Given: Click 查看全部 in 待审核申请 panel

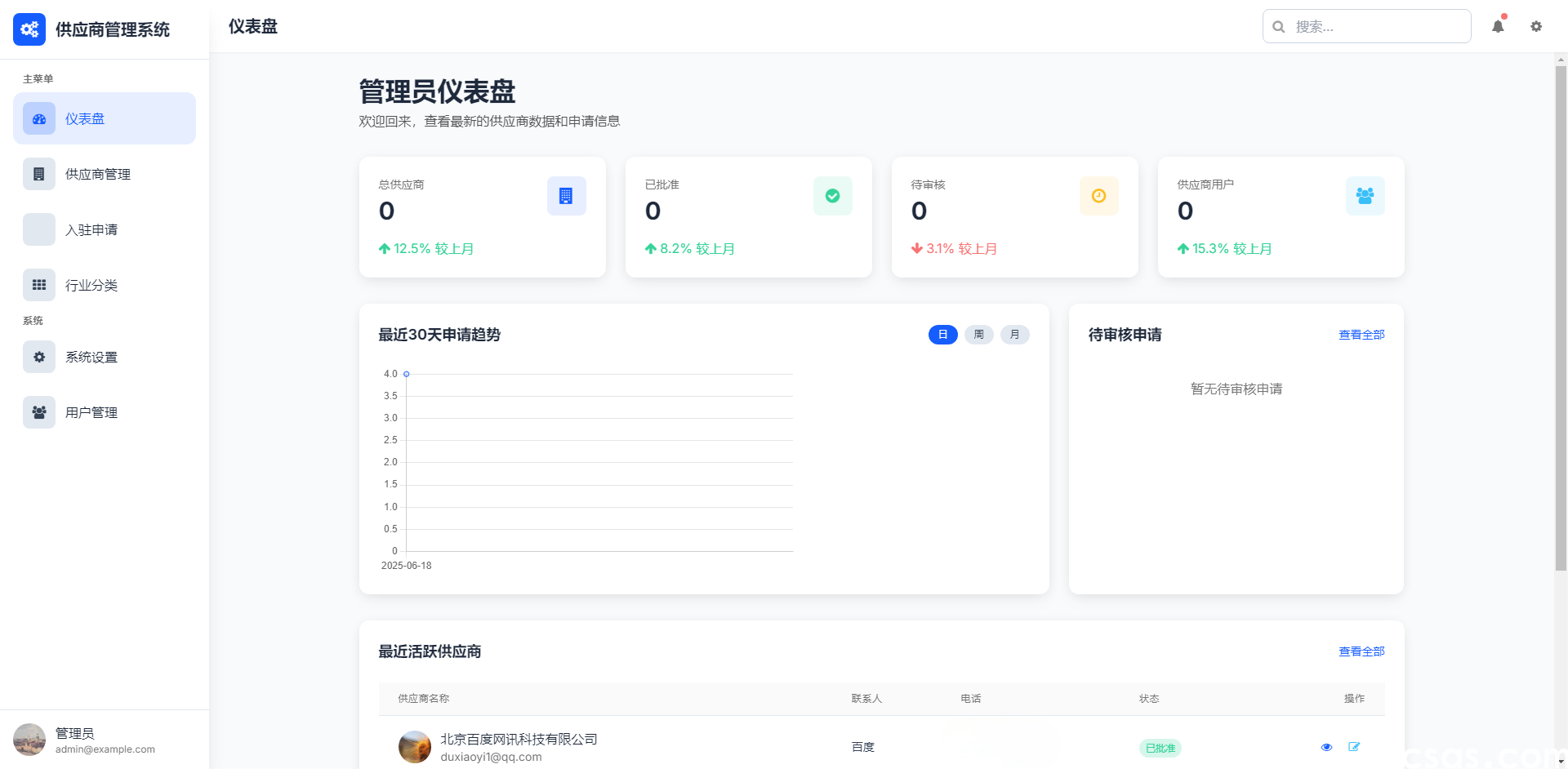Looking at the screenshot, I should click(1361, 335).
